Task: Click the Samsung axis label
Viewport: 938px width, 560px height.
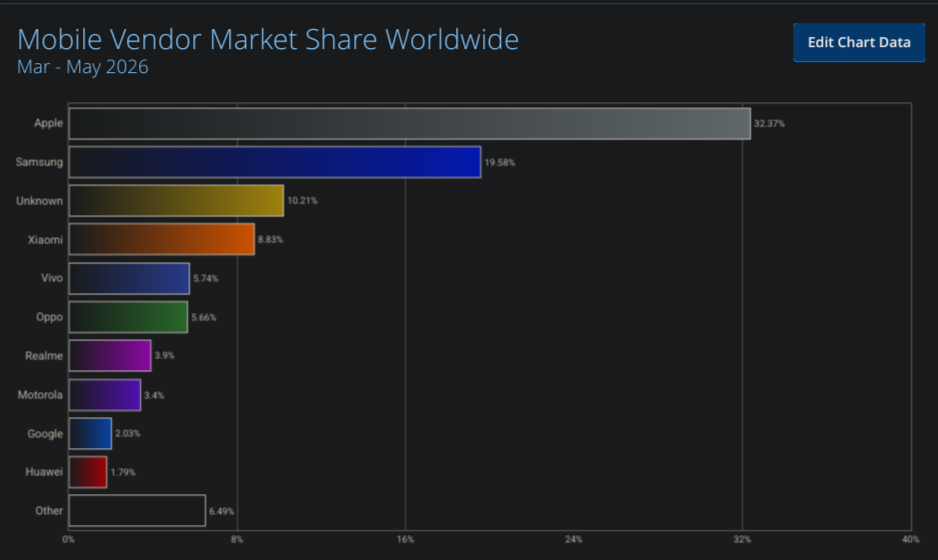Action: coord(39,162)
